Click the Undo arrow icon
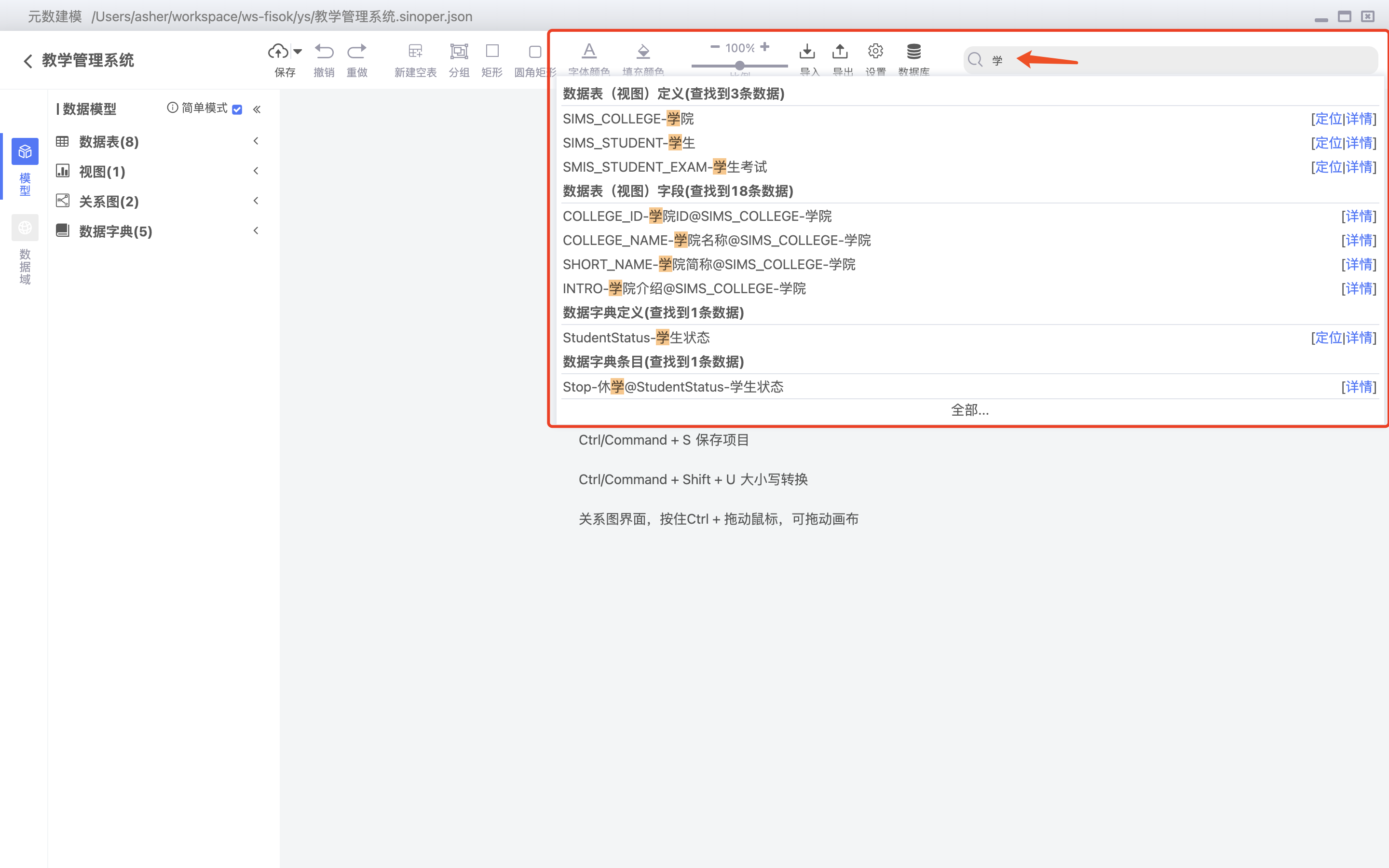The width and height of the screenshot is (1389, 868). point(324,52)
